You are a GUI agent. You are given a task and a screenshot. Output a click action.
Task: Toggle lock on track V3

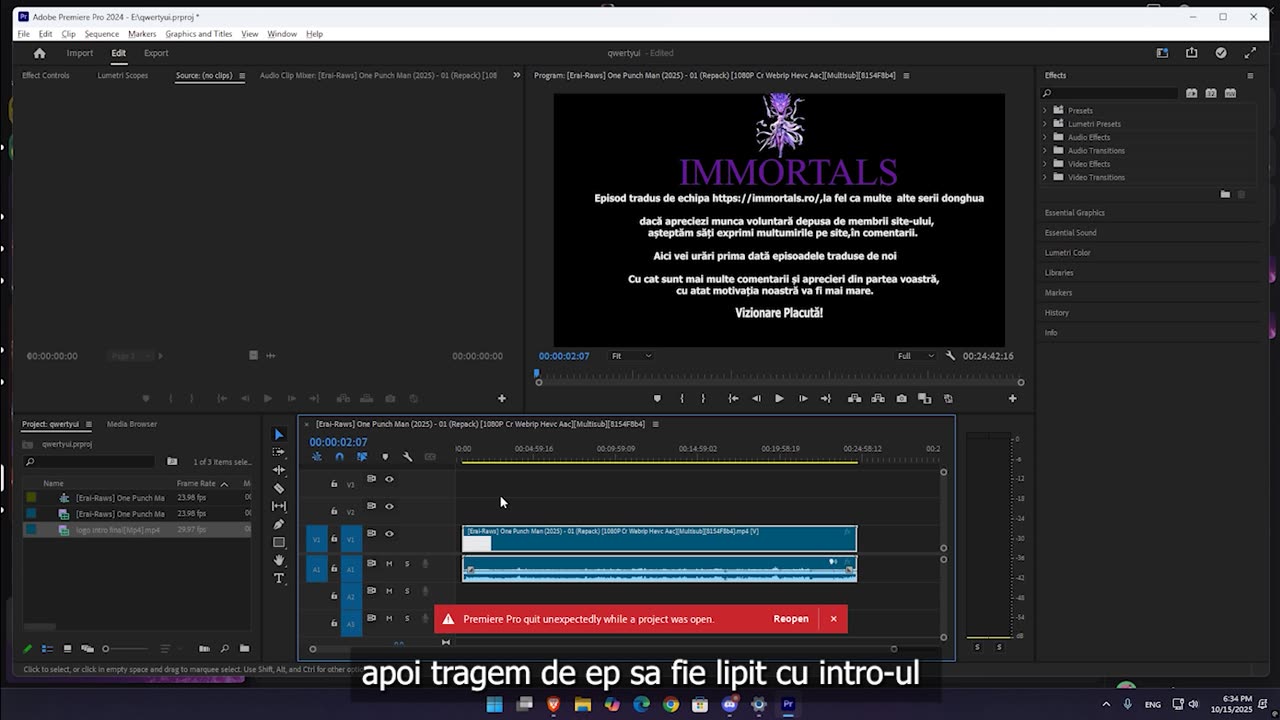tap(334, 484)
